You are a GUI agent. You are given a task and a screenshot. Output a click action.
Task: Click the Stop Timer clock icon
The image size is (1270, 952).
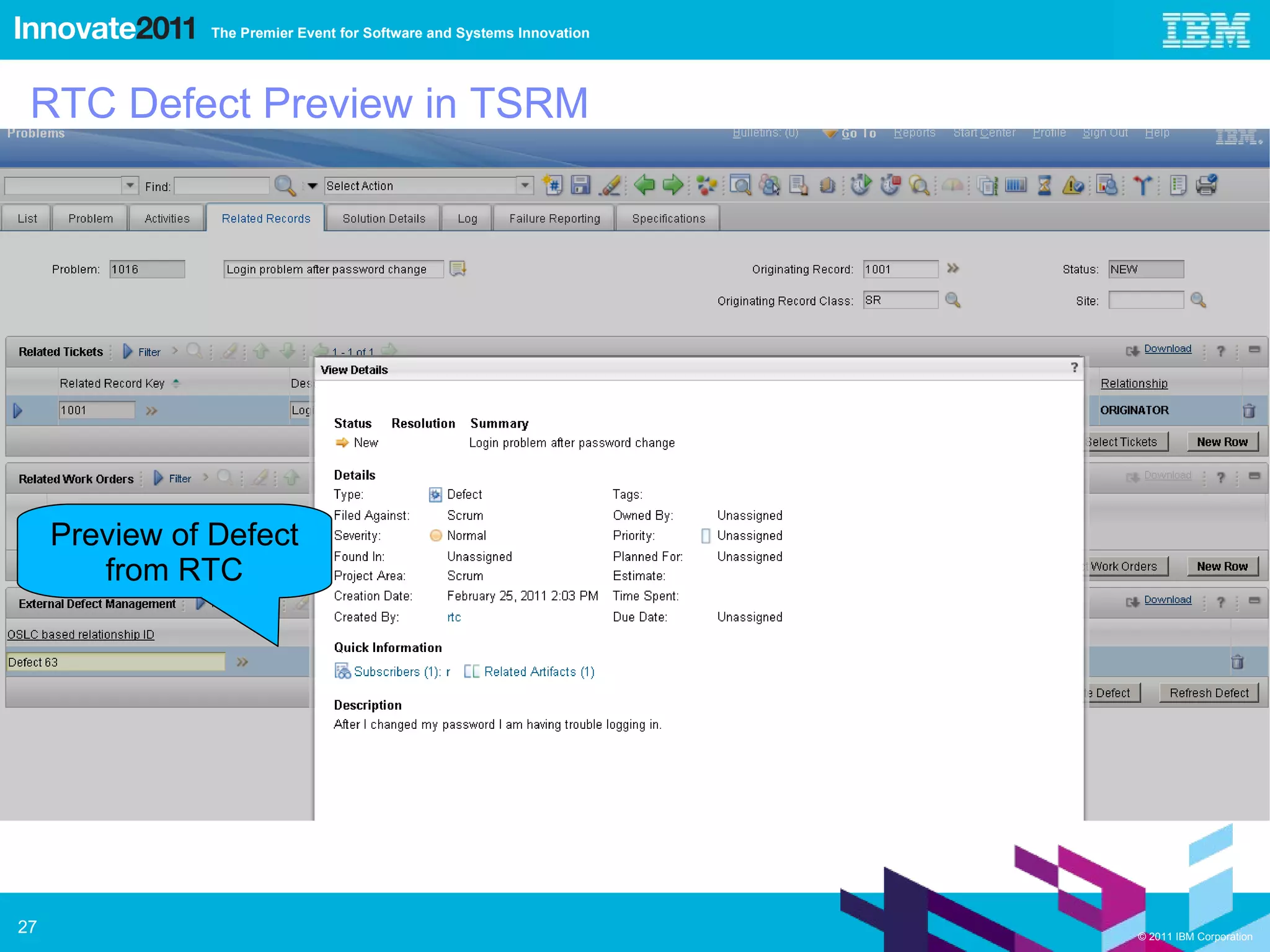(890, 185)
